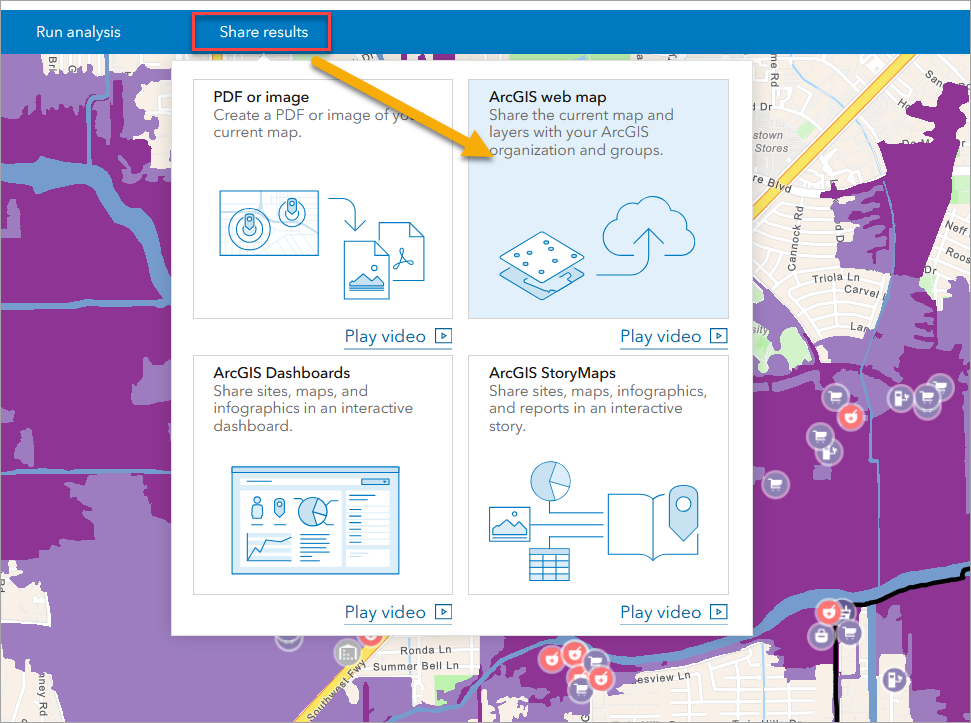Switch to Share results

click(x=261, y=31)
